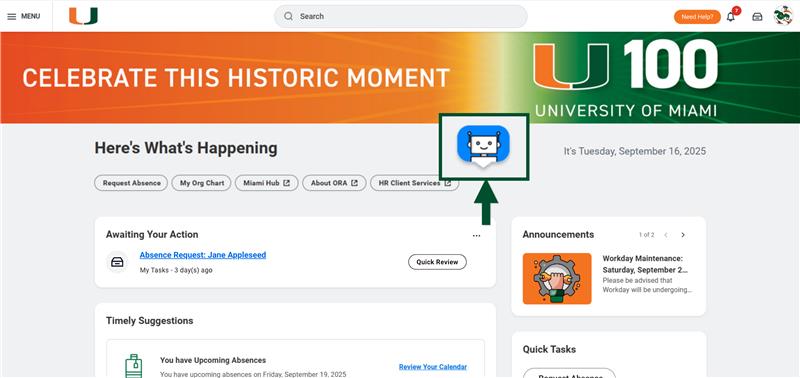
Task: Click the Quick Tasks heading
Action: 549,349
